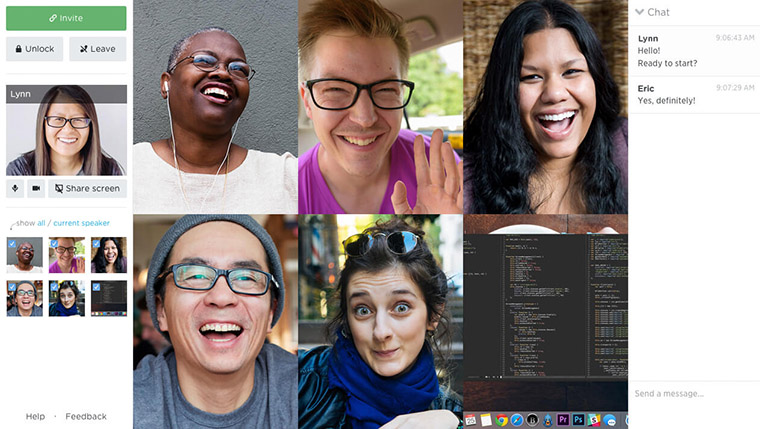Click the 9:07:29 AM chat timestamp
This screenshot has height=429, width=760.
tap(735, 88)
